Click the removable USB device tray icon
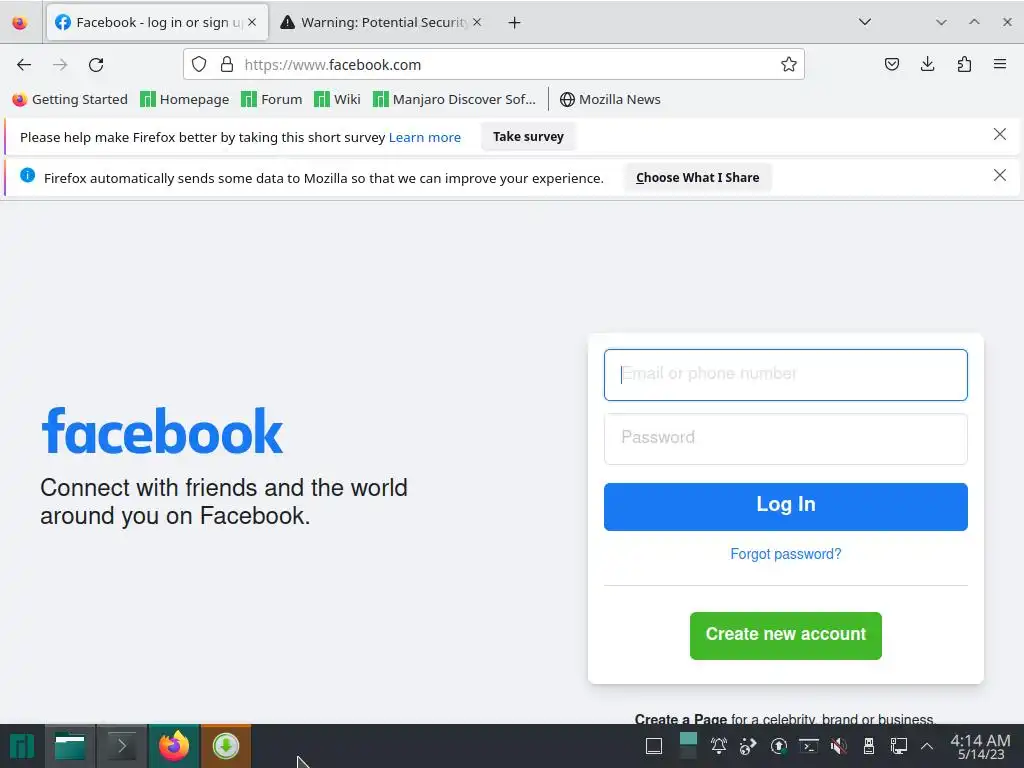The image size is (1024, 768). [869, 746]
